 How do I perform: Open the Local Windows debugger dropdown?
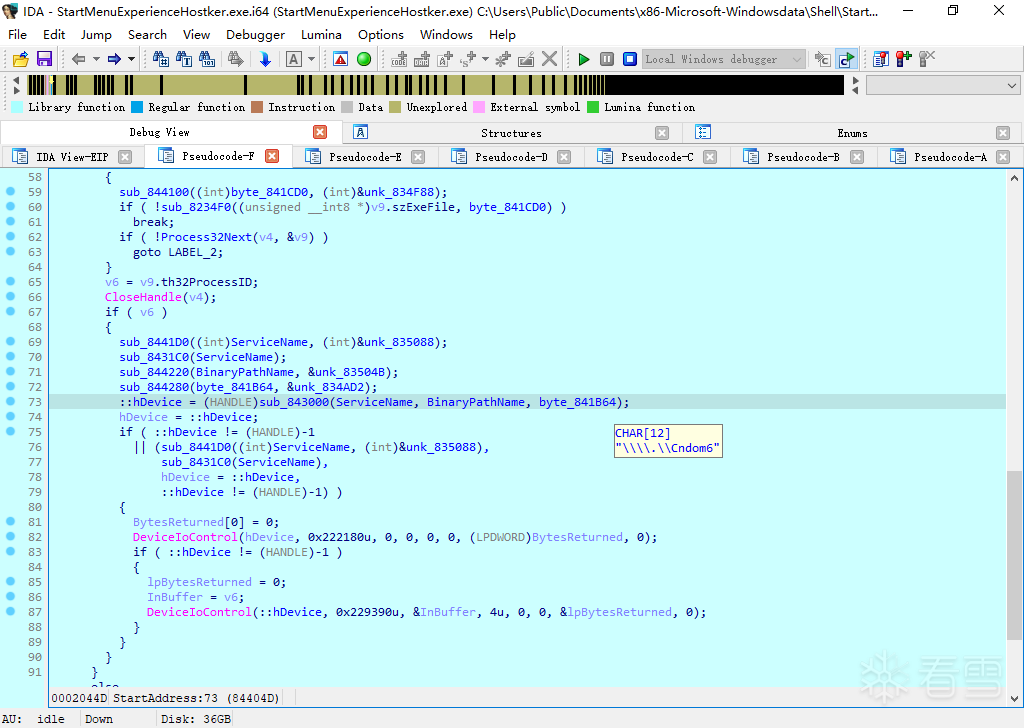pyautogui.click(x=797, y=59)
